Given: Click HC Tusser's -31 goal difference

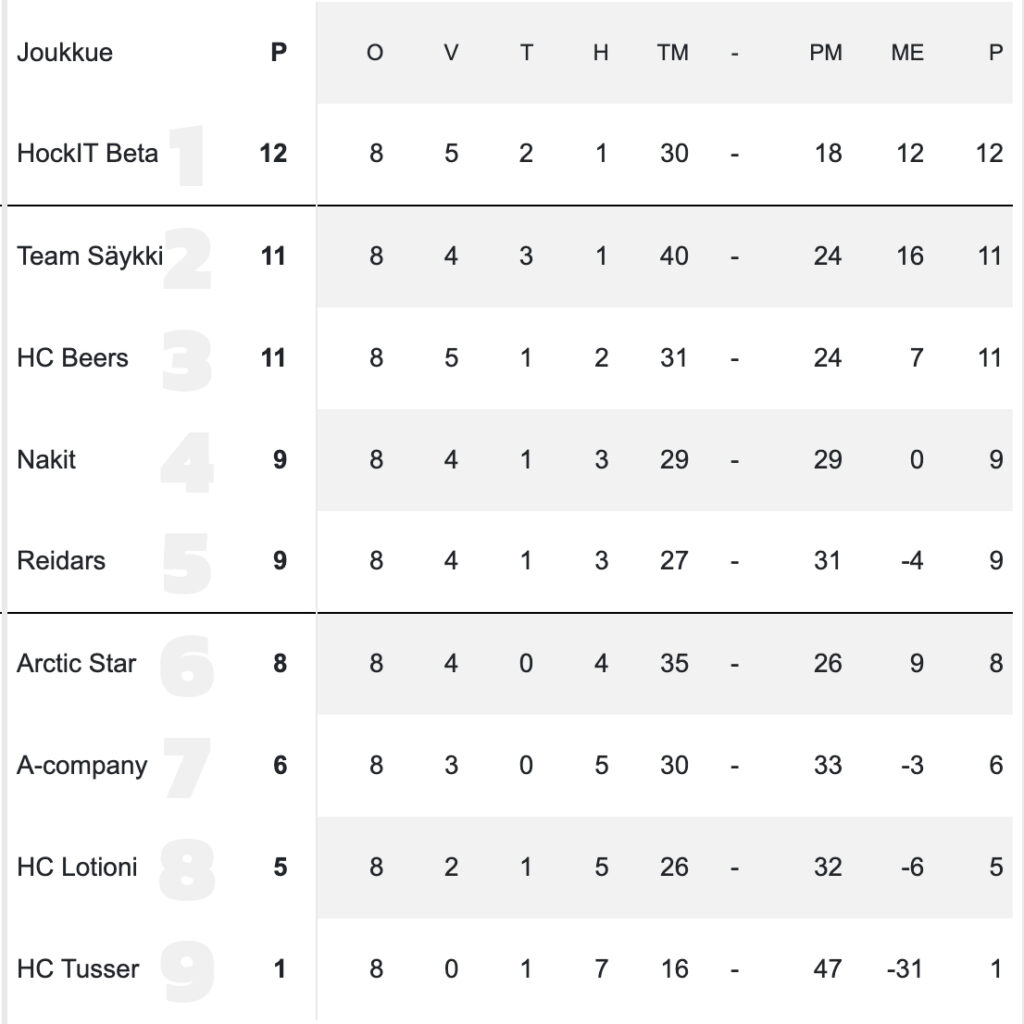Looking at the screenshot, I should 904,969.
